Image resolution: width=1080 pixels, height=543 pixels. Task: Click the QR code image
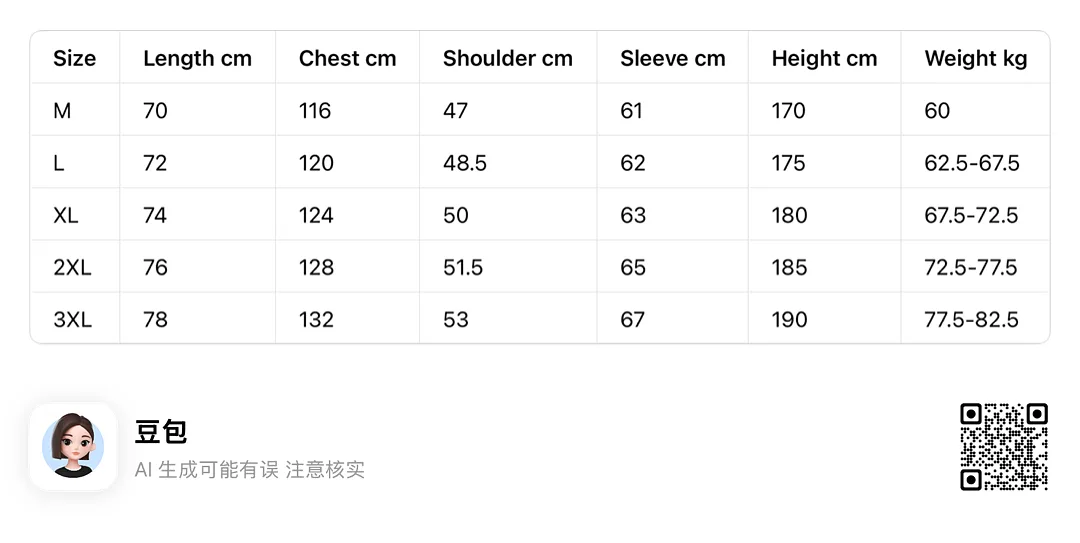pos(1004,447)
